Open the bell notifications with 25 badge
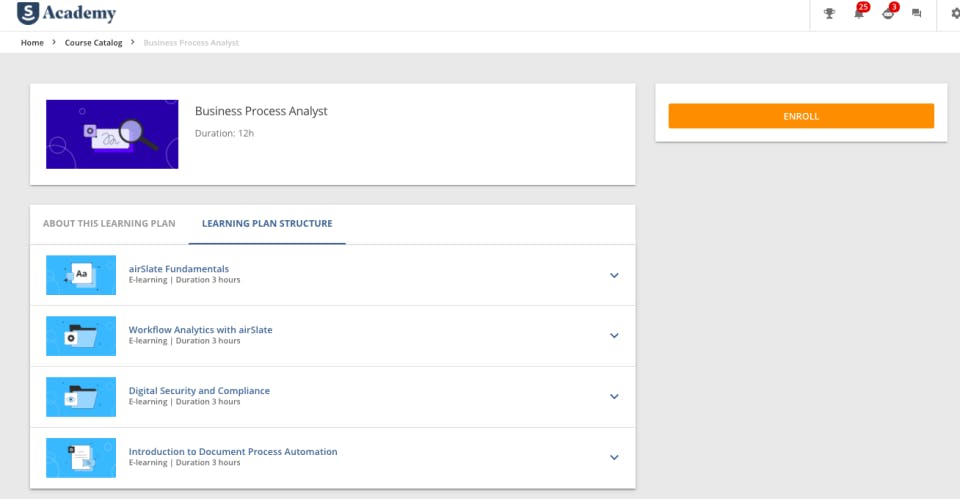 [x=858, y=14]
